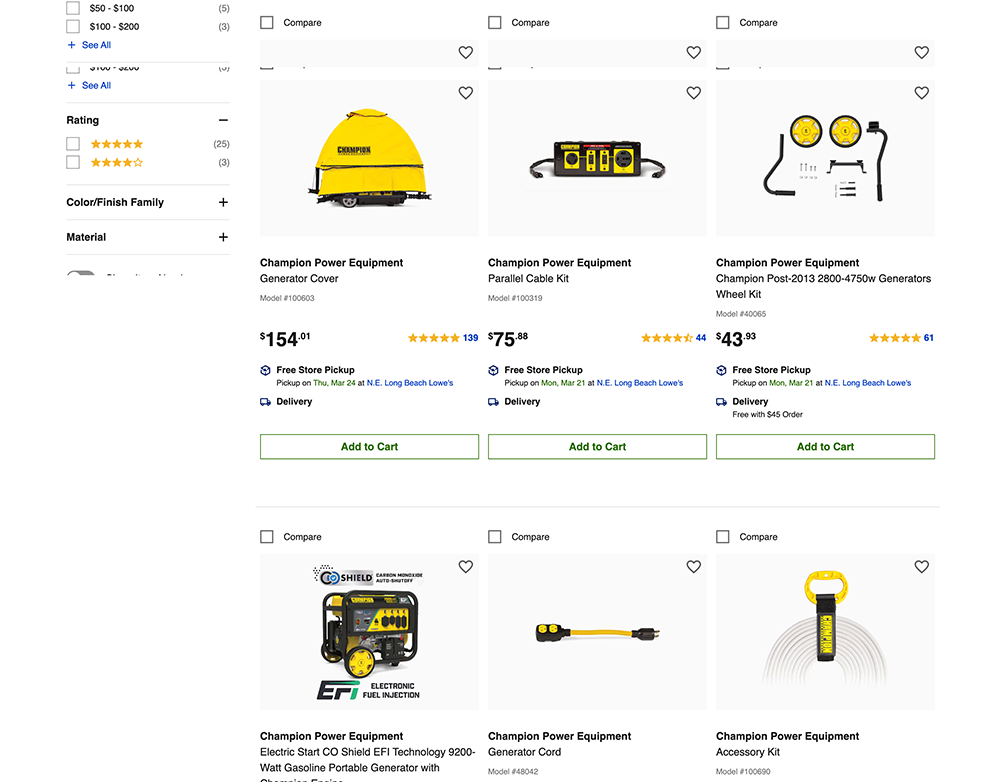Add Parallel Cable Kit to cart
The width and height of the screenshot is (1000, 782).
pyautogui.click(x=598, y=446)
